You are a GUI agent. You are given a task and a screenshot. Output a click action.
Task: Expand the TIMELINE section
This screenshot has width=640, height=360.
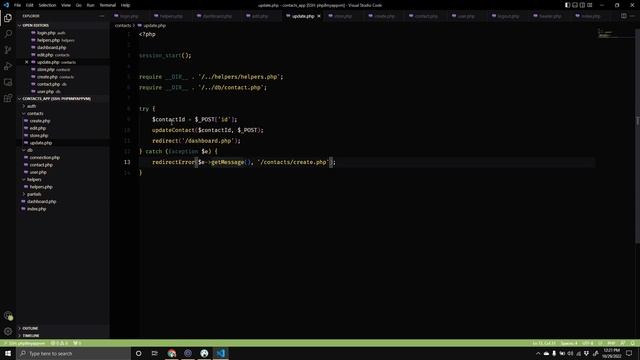point(63,336)
